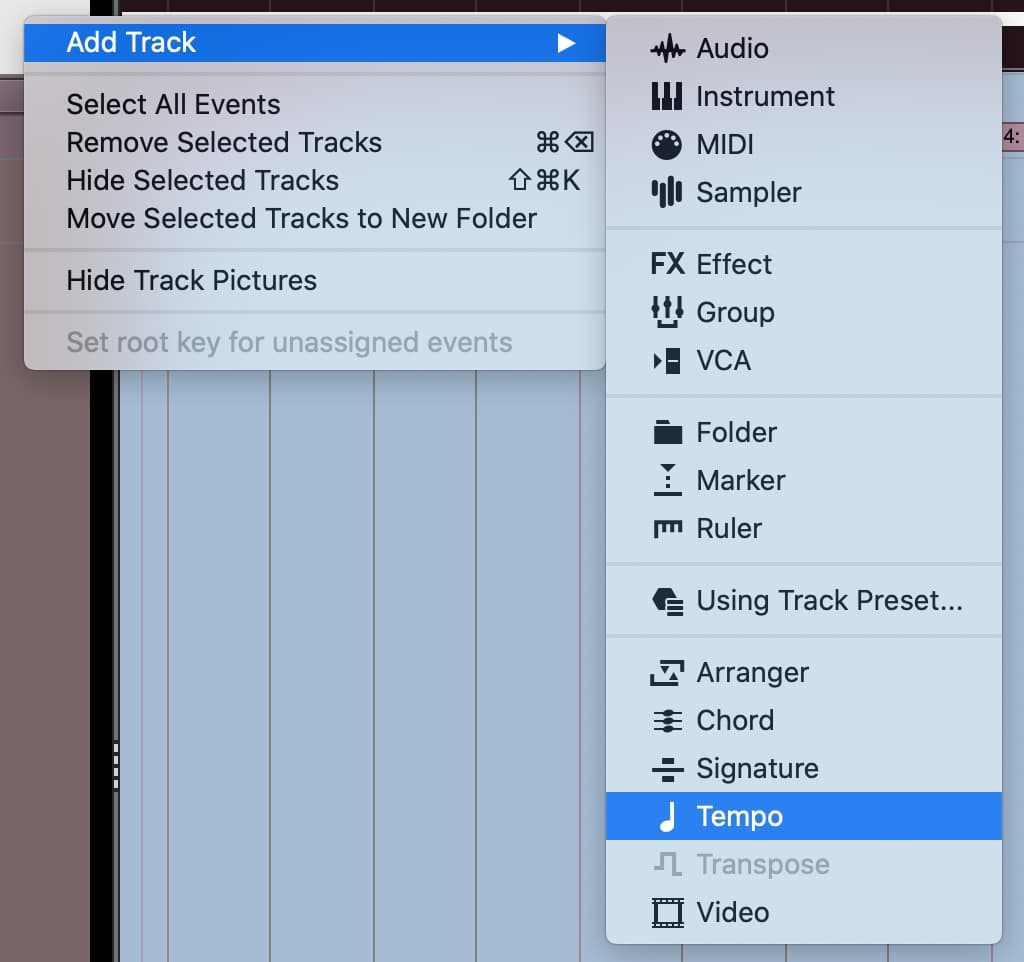This screenshot has width=1024, height=962.
Task: Click the VCA track icon
Action: [x=667, y=360]
